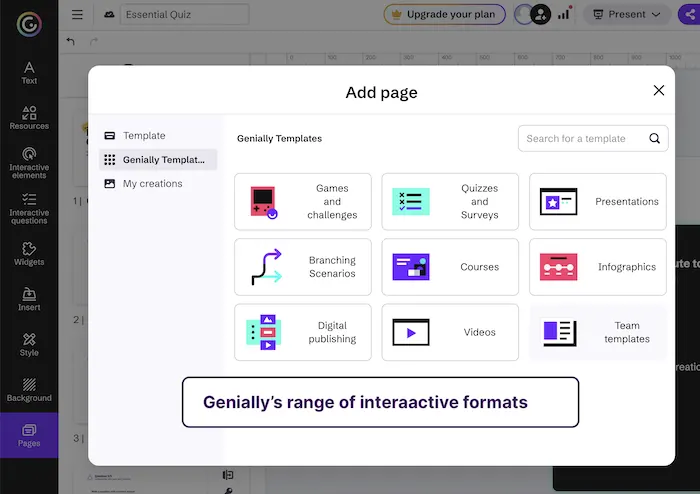Click the cloud save status icon

[x=109, y=15]
